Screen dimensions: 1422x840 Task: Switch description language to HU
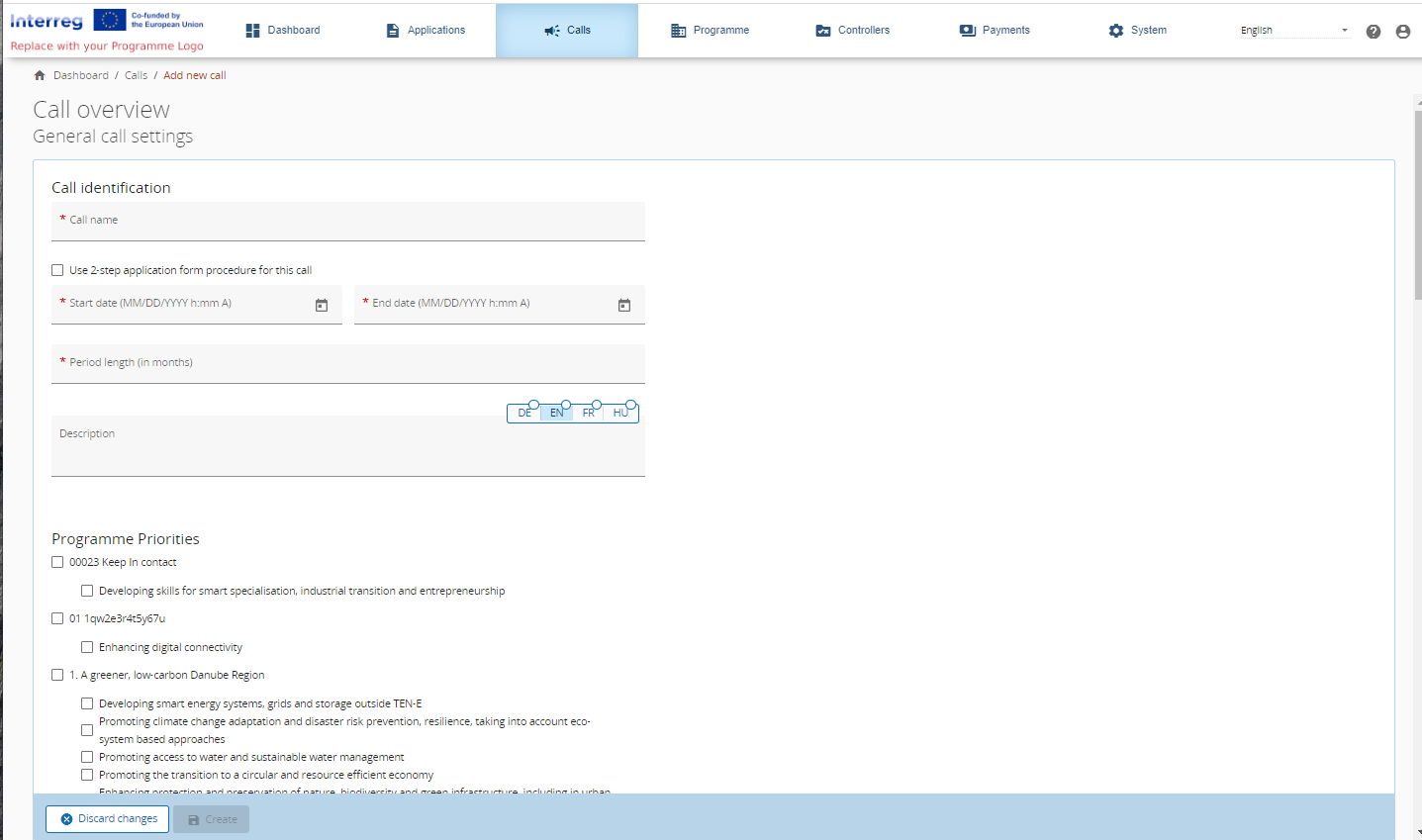coord(620,413)
